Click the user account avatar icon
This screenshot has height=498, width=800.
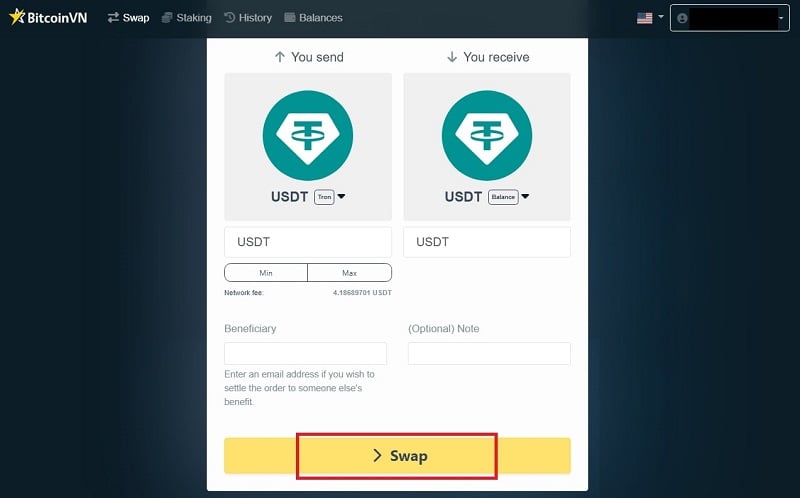[682, 18]
